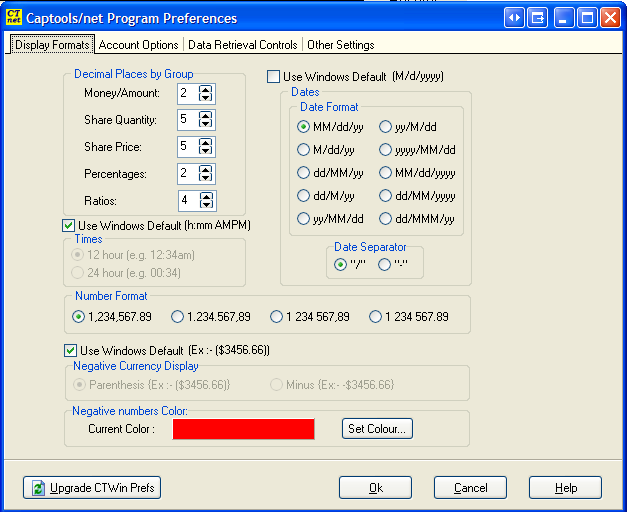Image resolution: width=627 pixels, height=512 pixels.
Task: Click the Share Price value field
Action: (x=188, y=147)
